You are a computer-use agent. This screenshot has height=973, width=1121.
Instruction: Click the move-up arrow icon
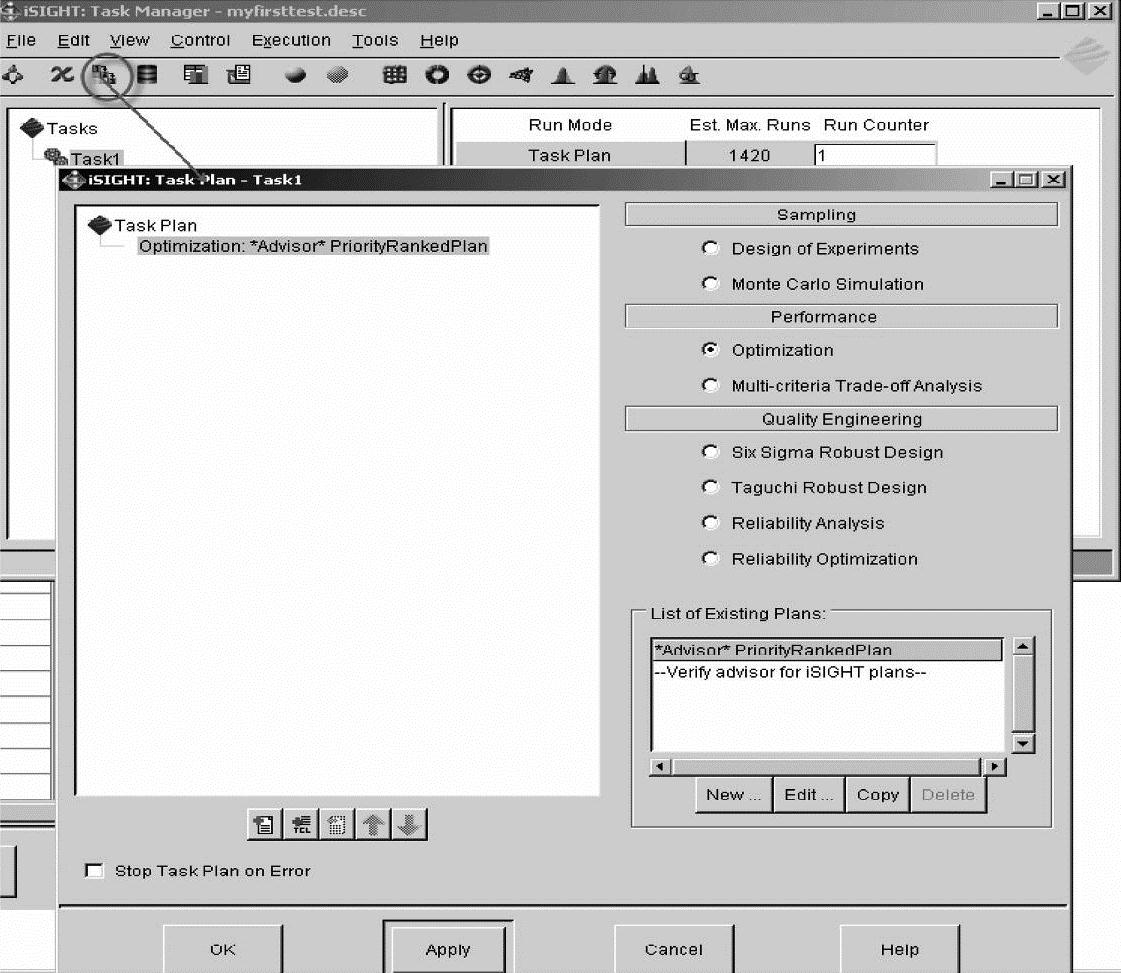(x=372, y=824)
